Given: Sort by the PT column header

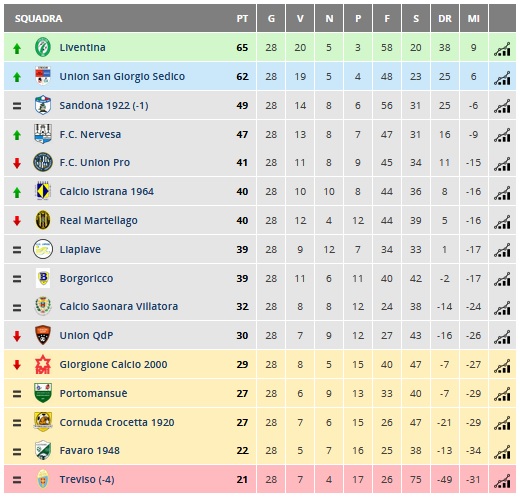Looking at the screenshot, I should pyautogui.click(x=242, y=18).
